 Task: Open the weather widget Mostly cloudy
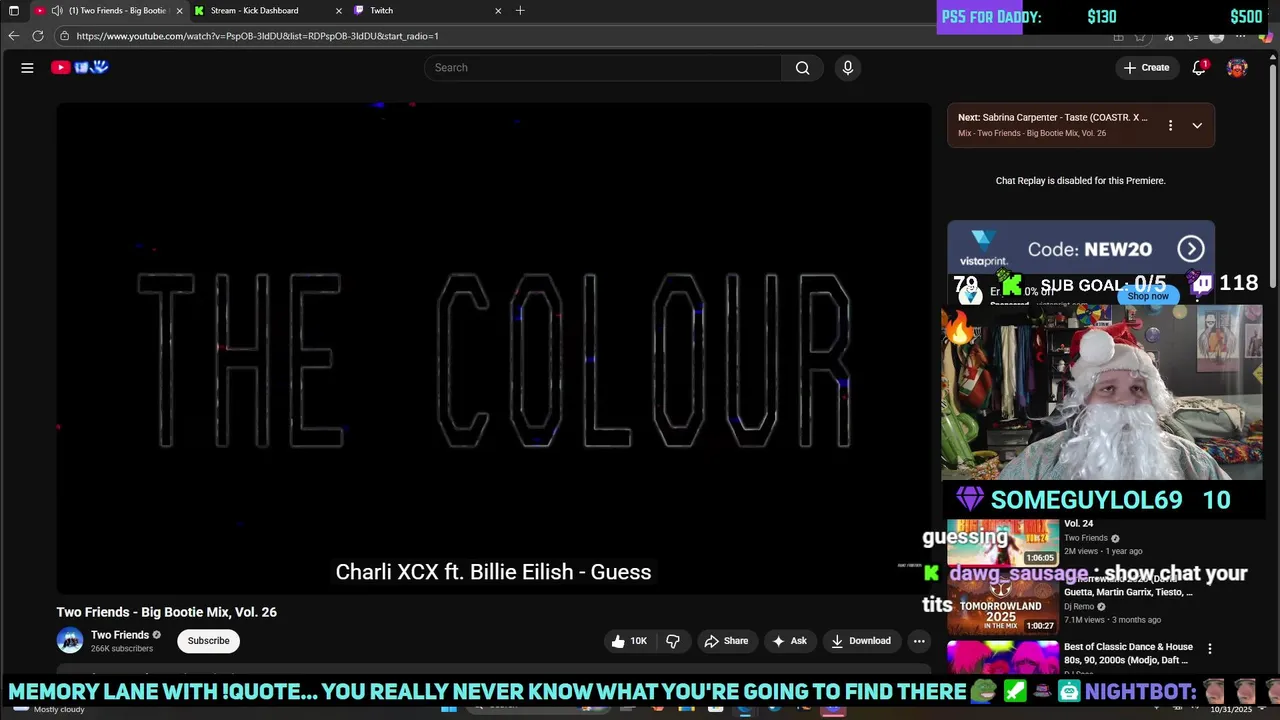[48, 709]
